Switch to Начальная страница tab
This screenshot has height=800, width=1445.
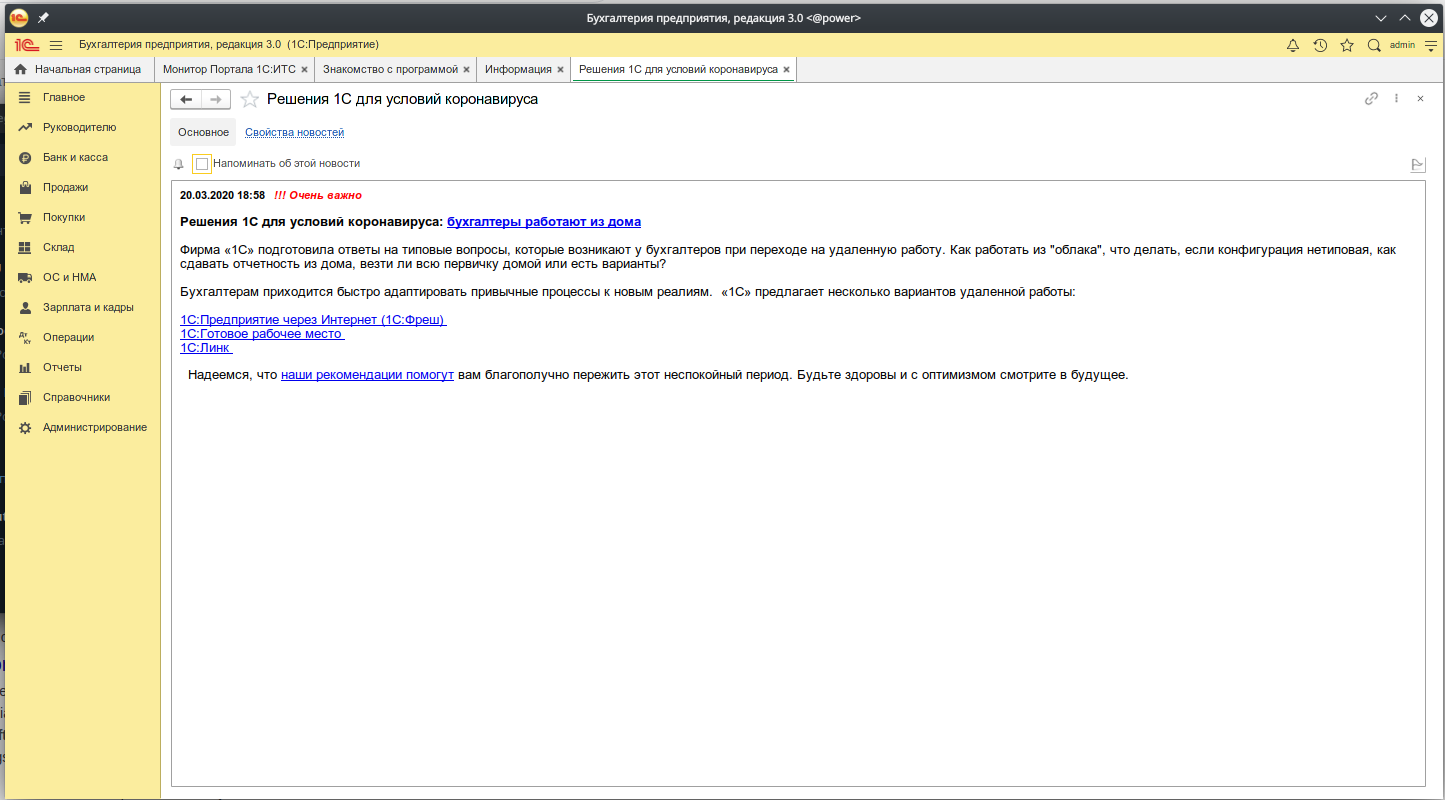[x=78, y=69]
